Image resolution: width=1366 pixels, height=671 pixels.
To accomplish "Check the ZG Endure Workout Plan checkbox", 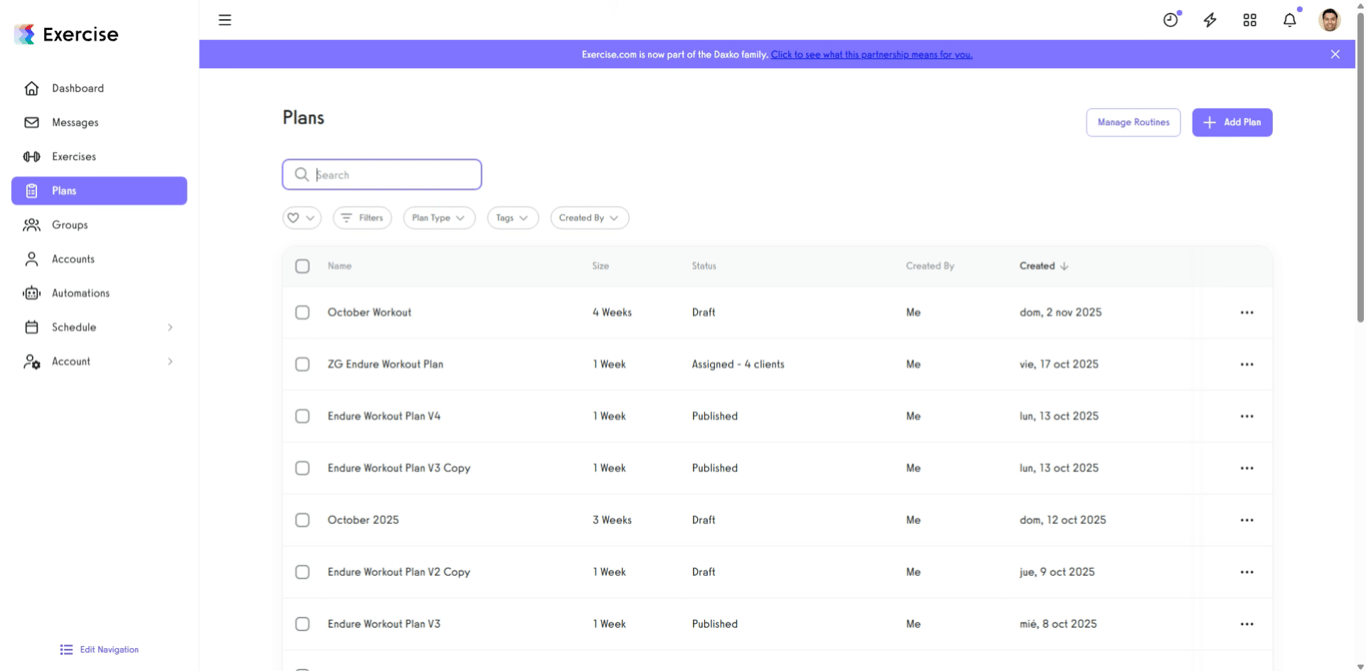I will pyautogui.click(x=302, y=364).
